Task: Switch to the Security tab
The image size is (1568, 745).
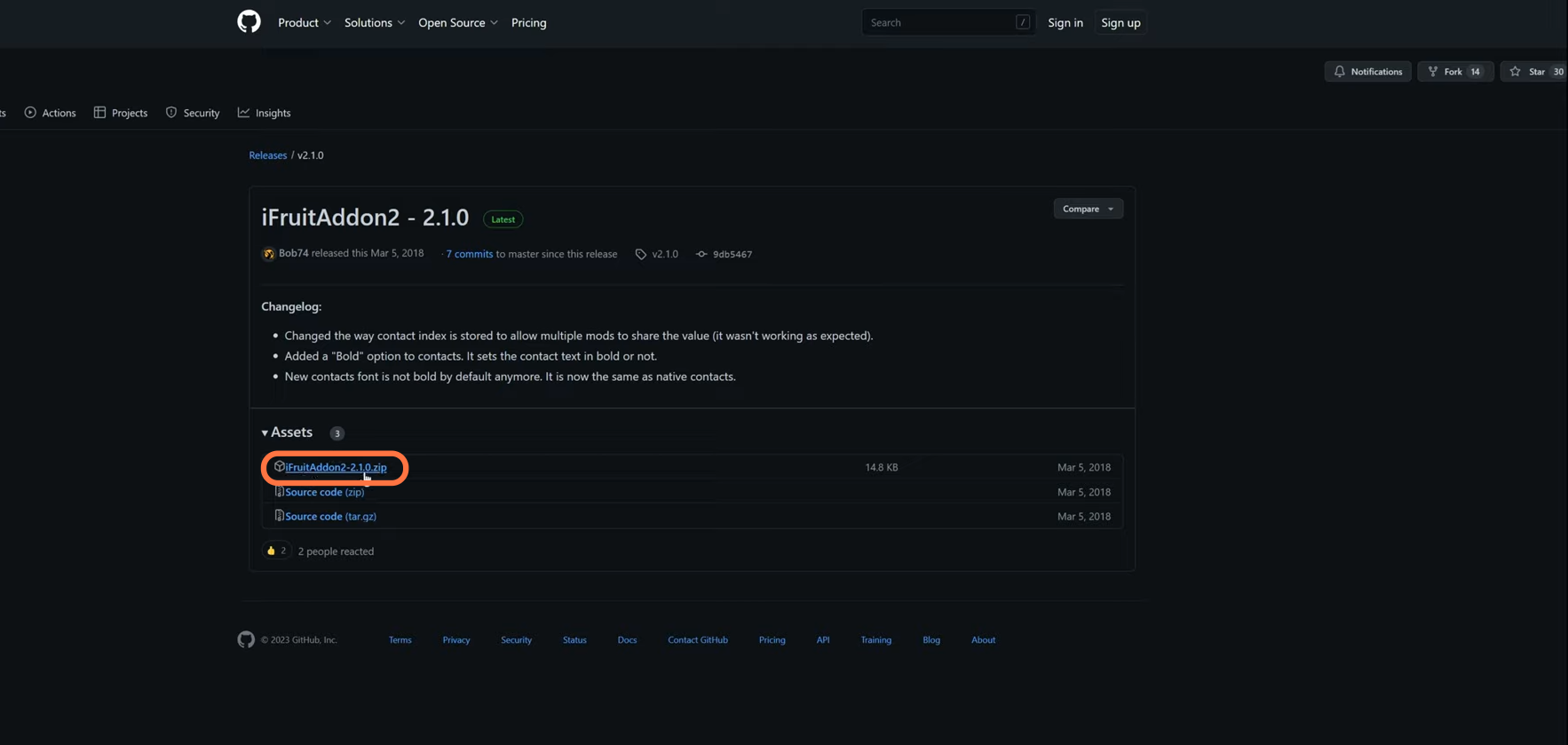Action: click(x=193, y=113)
